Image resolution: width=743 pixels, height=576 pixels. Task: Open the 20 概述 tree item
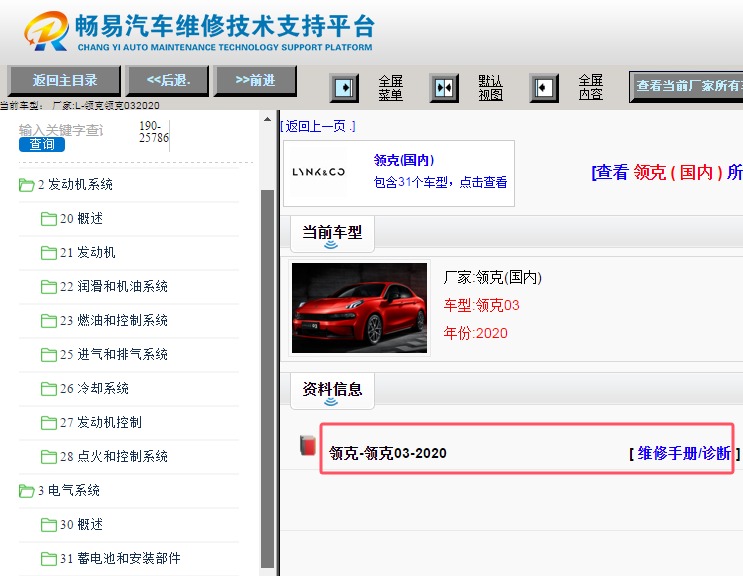[82, 219]
